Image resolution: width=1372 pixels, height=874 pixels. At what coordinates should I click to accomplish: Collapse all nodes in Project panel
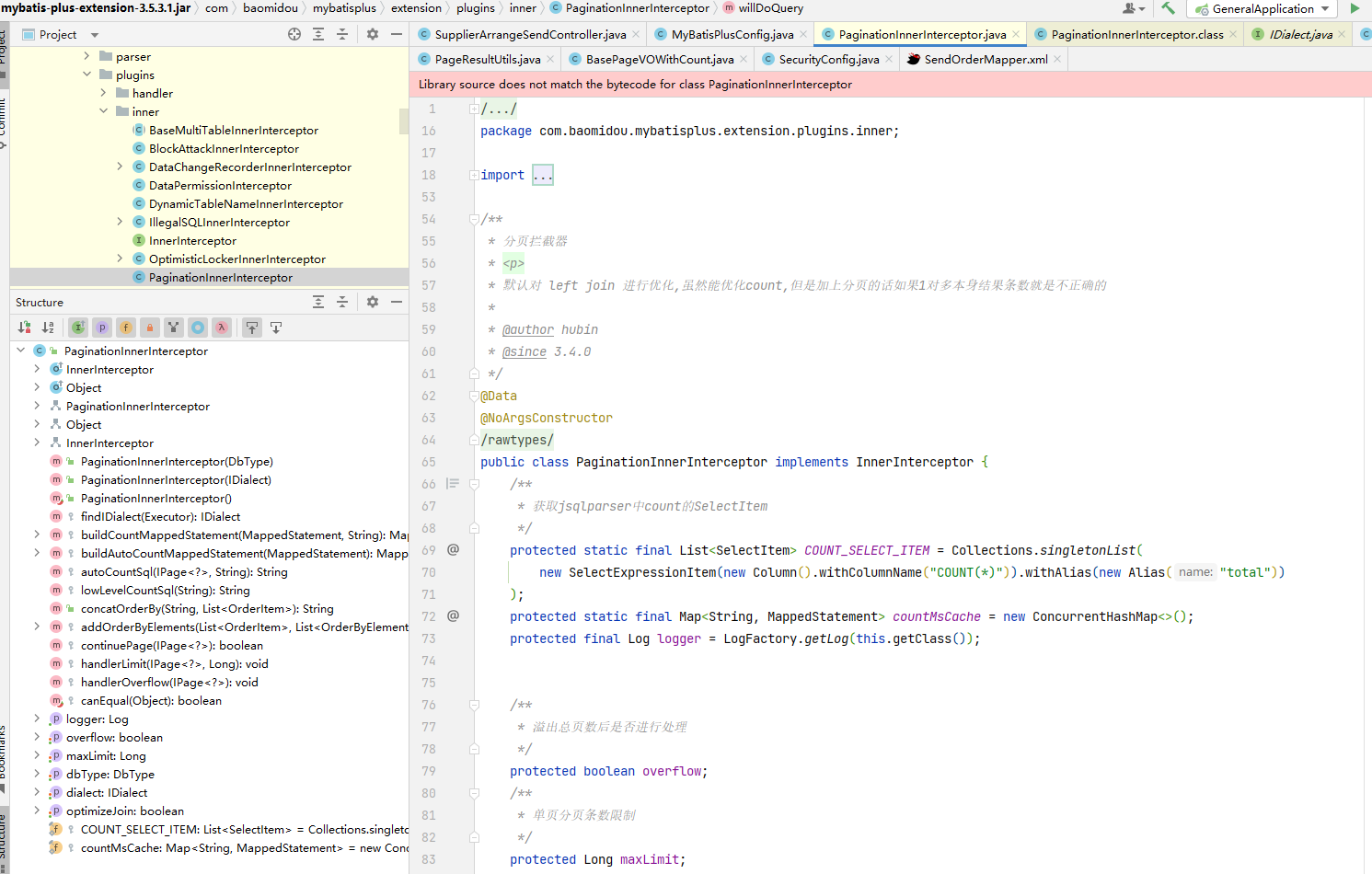click(x=342, y=34)
